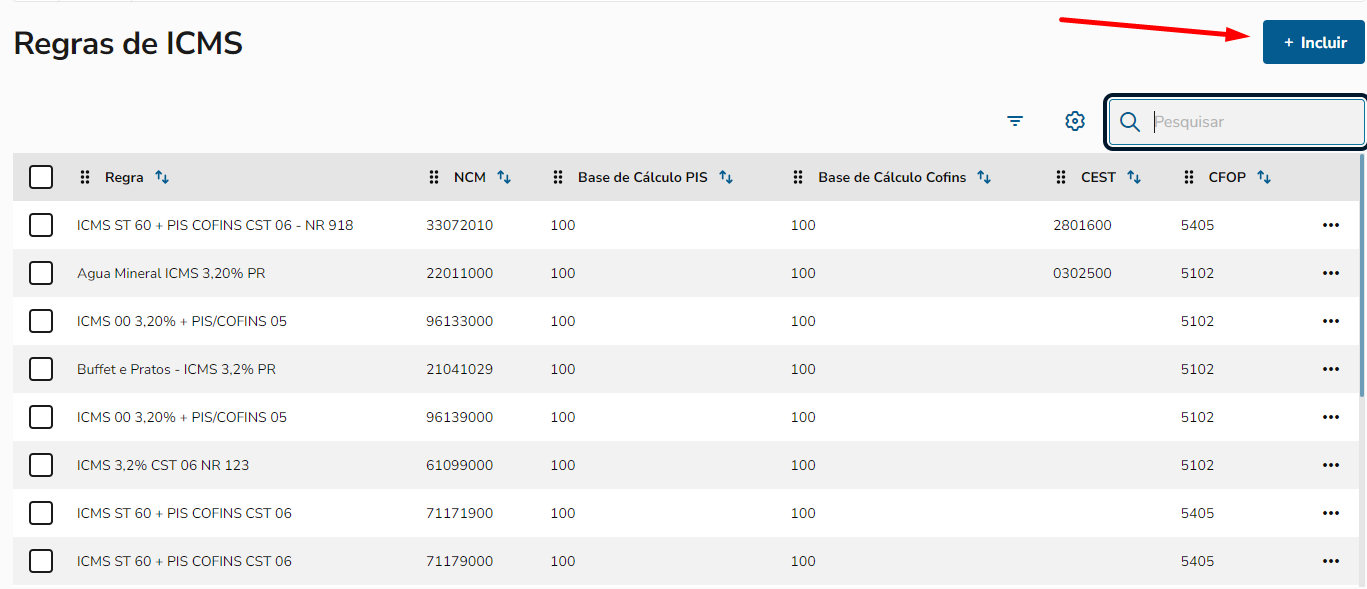Click the CFOP column header label
Image resolution: width=1367 pixels, height=589 pixels.
[1227, 177]
